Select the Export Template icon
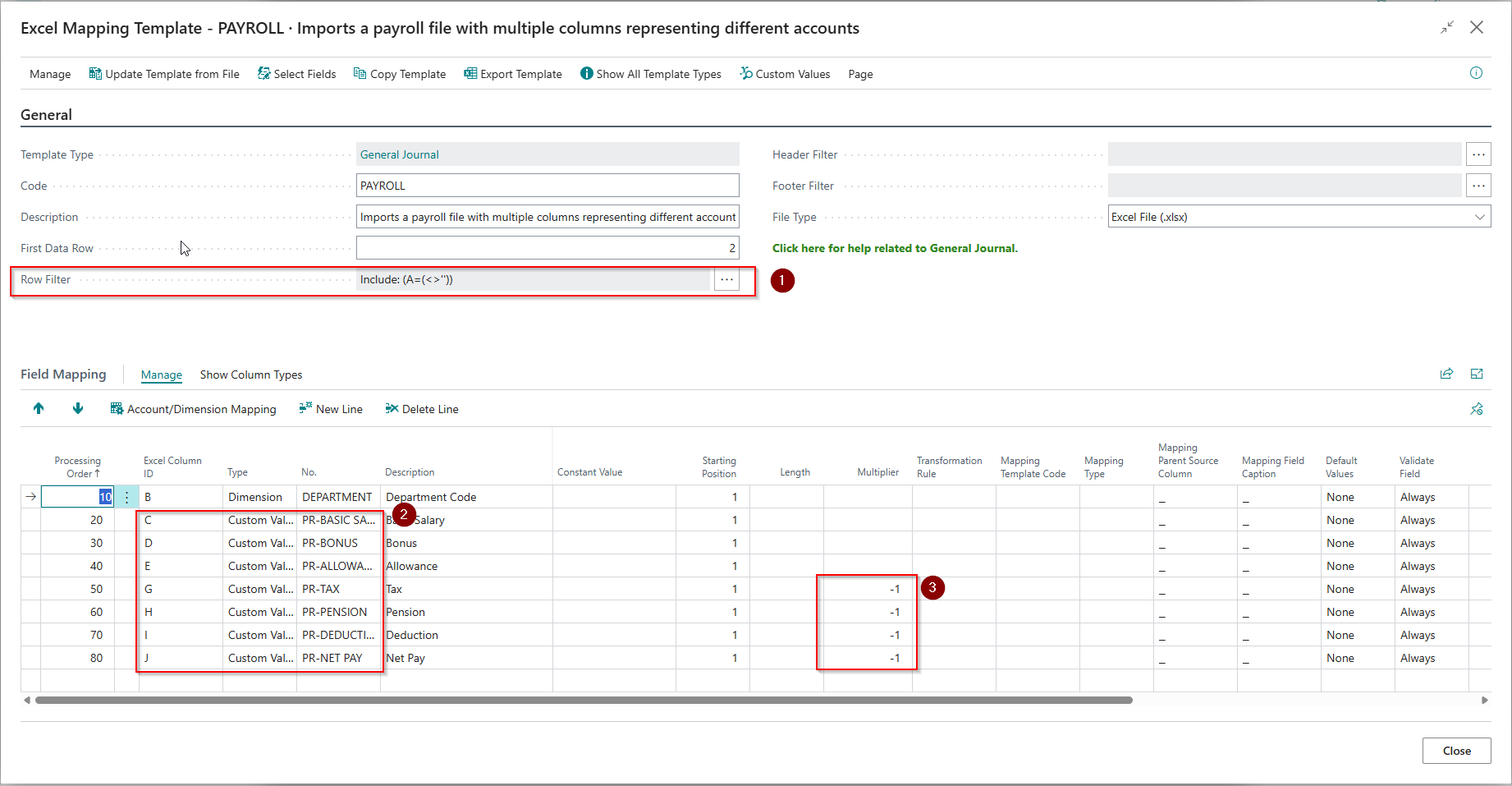 pyautogui.click(x=468, y=73)
